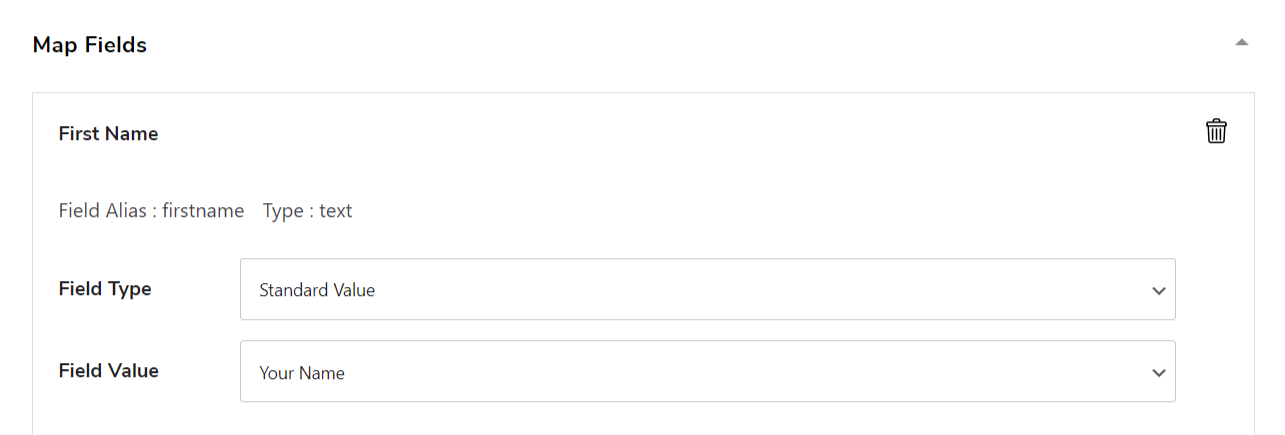
Task: Collapse the Map Fields section arrow
Action: pos(1241,42)
